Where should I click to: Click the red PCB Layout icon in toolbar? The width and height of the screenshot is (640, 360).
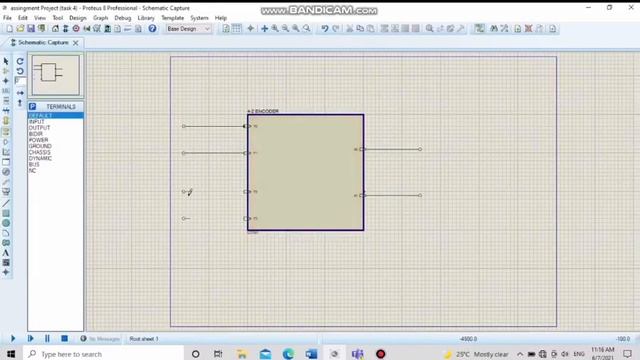(76, 29)
